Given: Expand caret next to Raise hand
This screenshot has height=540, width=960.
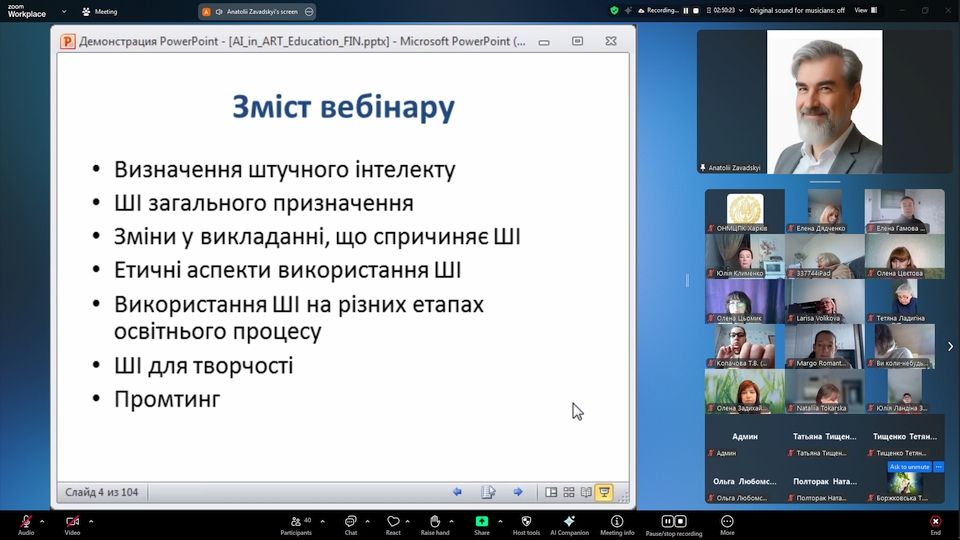Looking at the screenshot, I should (x=452, y=522).
